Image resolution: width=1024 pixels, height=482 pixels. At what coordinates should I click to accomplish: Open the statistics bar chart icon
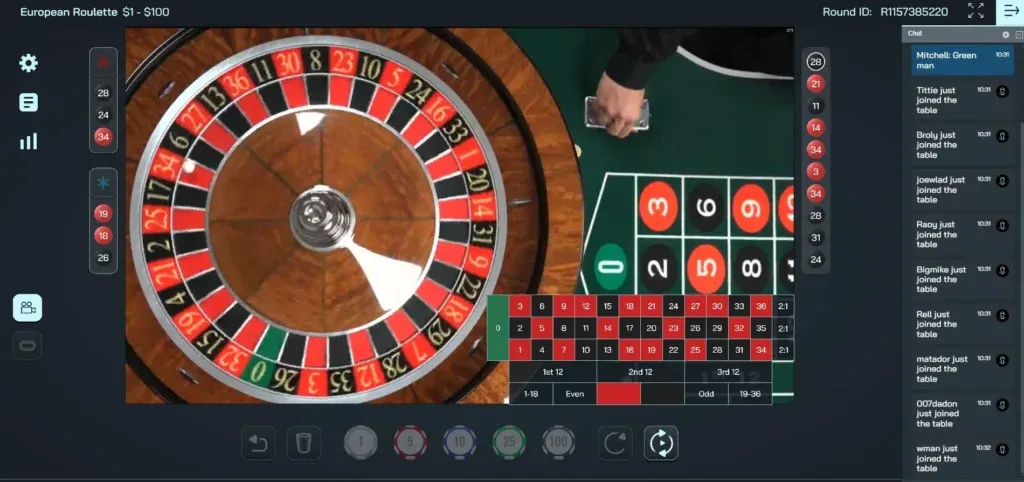[28, 141]
